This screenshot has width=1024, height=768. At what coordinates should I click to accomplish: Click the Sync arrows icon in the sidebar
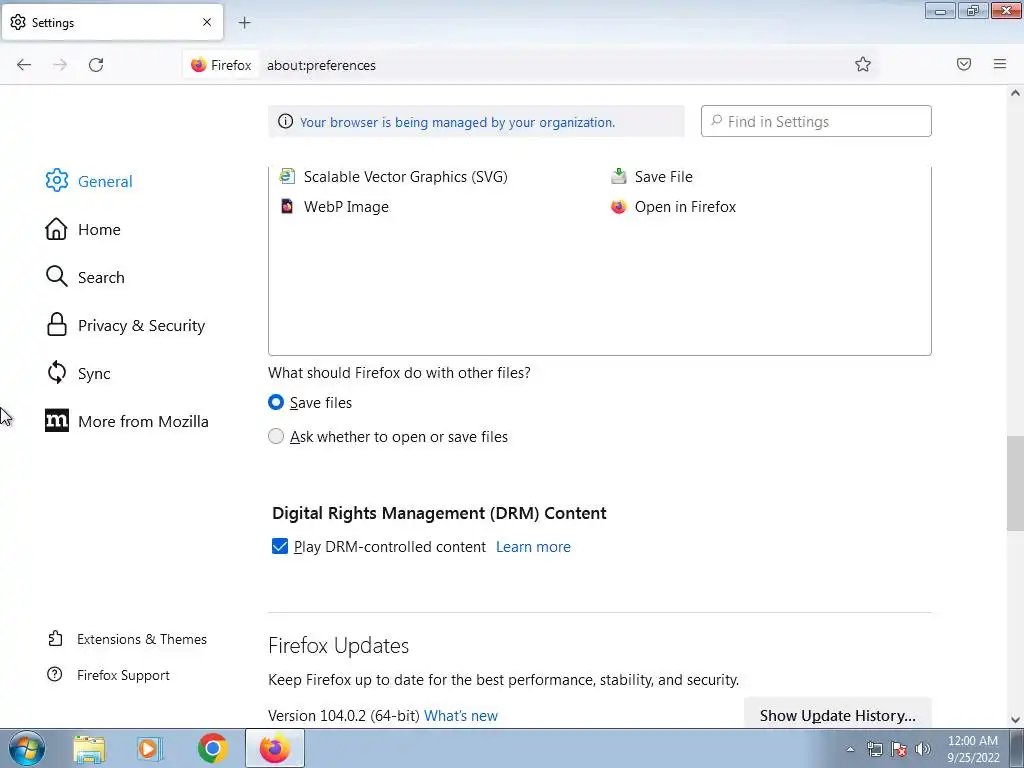pos(56,373)
